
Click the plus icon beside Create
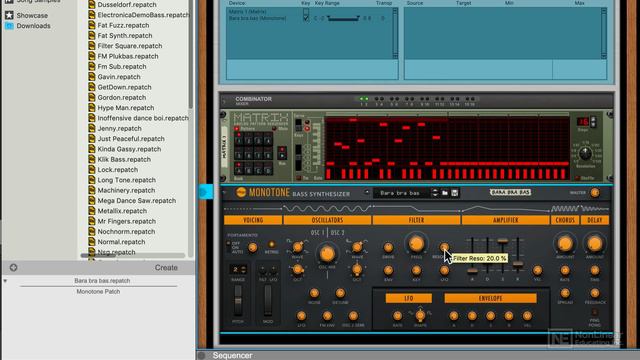tap(13, 268)
